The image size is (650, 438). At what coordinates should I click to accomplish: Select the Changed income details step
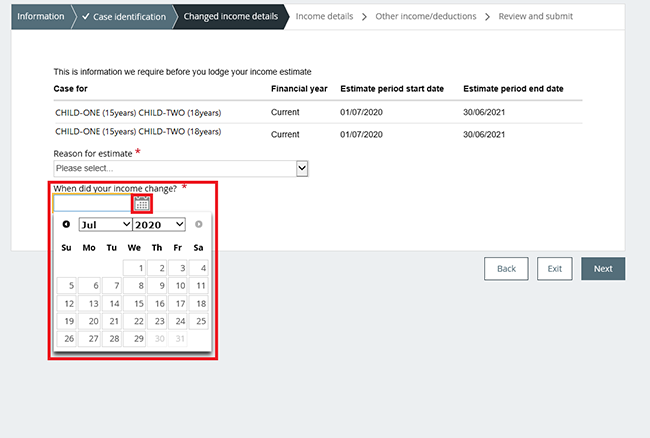click(x=230, y=16)
